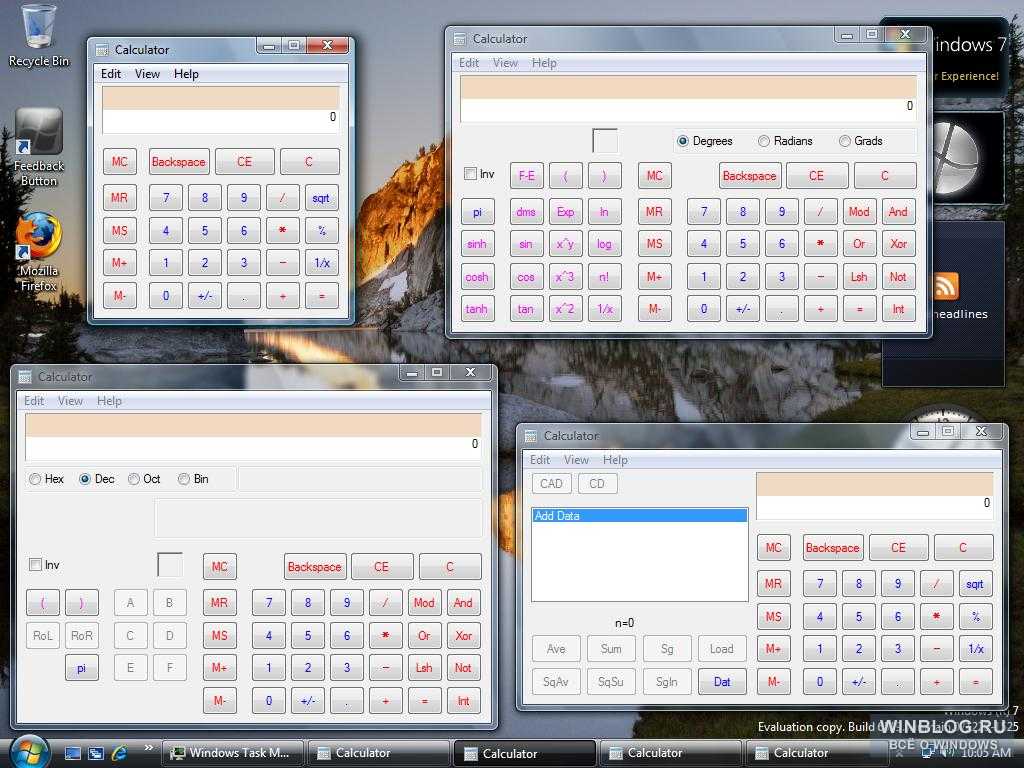
Task: Open the Recycle Bin desktop icon
Action: 38,36
